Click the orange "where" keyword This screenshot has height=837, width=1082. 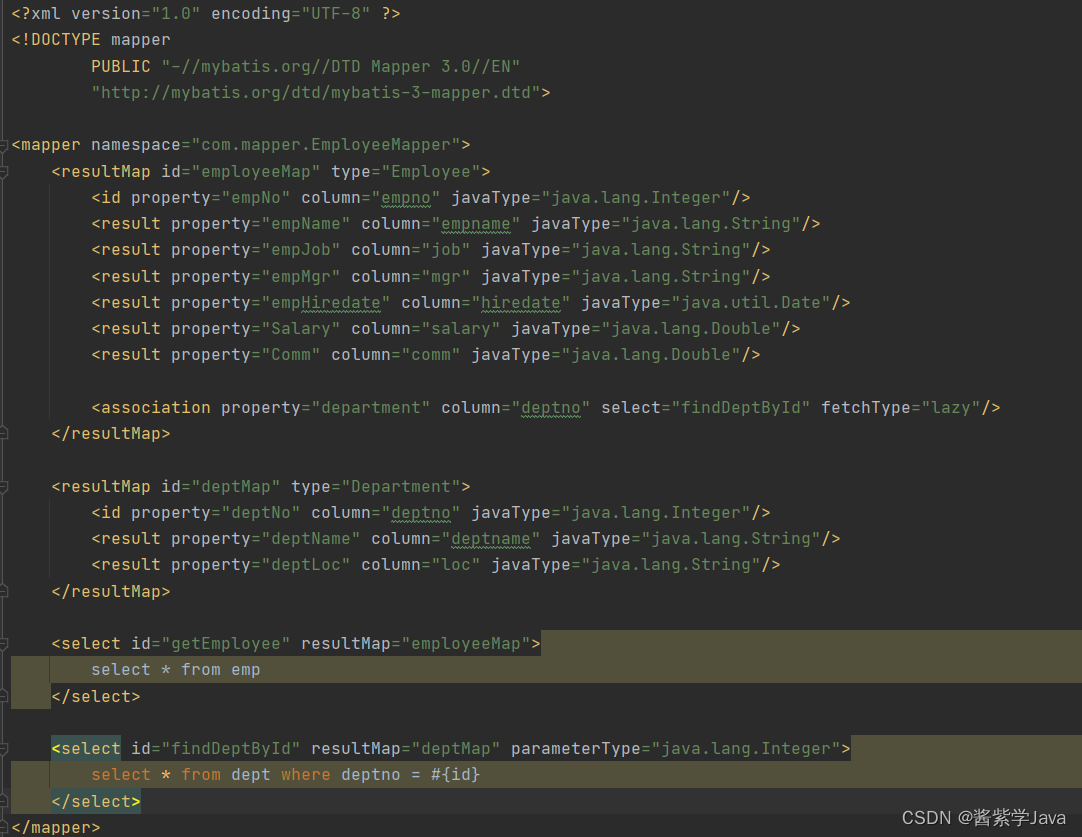[x=306, y=775]
